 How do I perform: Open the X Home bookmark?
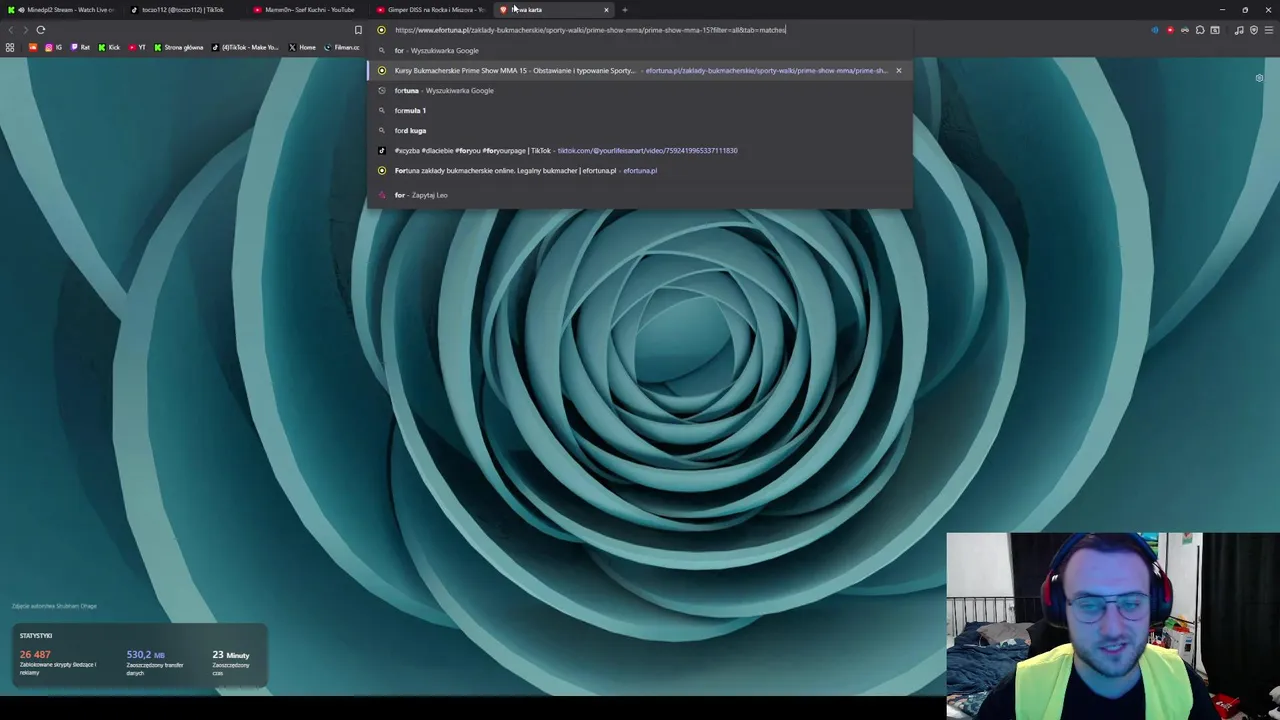point(302,47)
